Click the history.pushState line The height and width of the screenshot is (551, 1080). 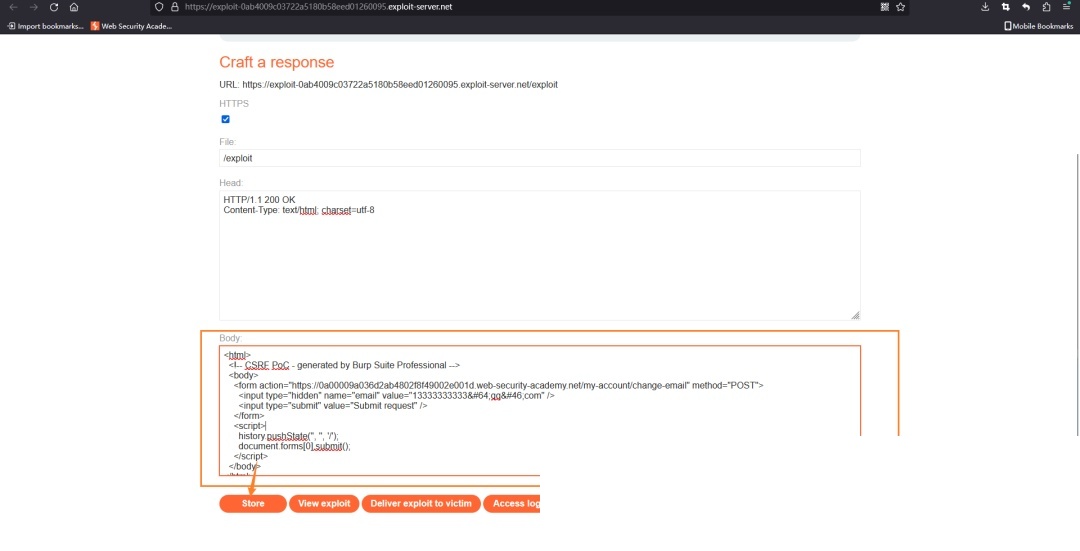pyautogui.click(x=289, y=436)
